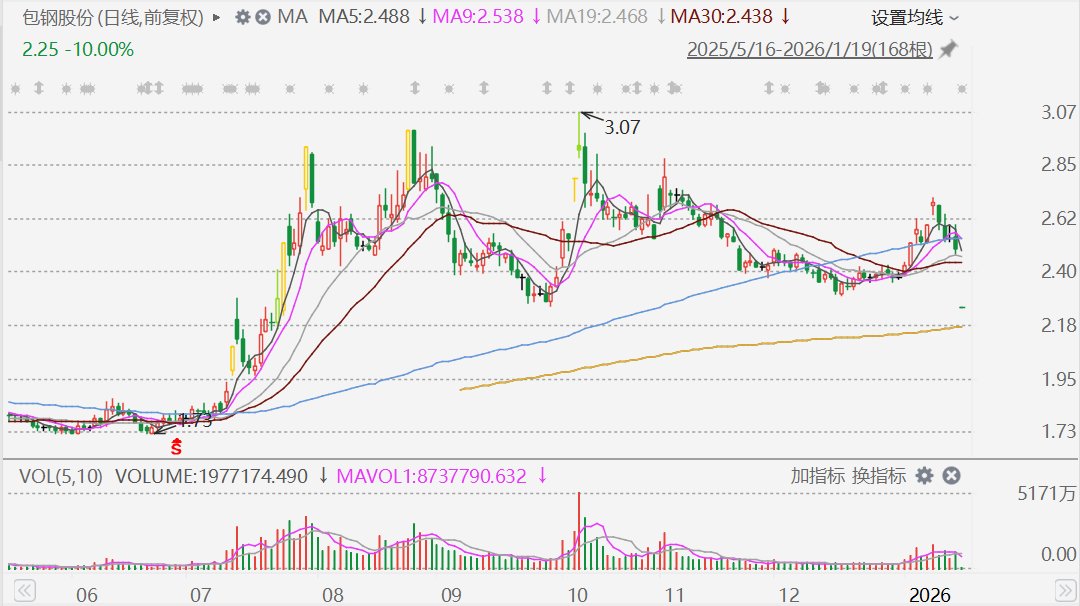Click 换指标 to switch indicator
The height and width of the screenshot is (606, 1080).
click(x=879, y=476)
